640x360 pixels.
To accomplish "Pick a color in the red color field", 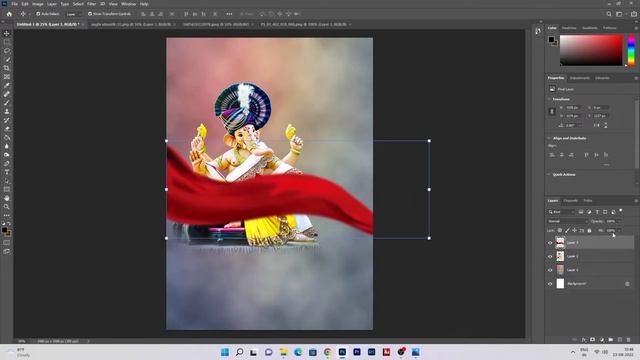I will coord(591,50).
